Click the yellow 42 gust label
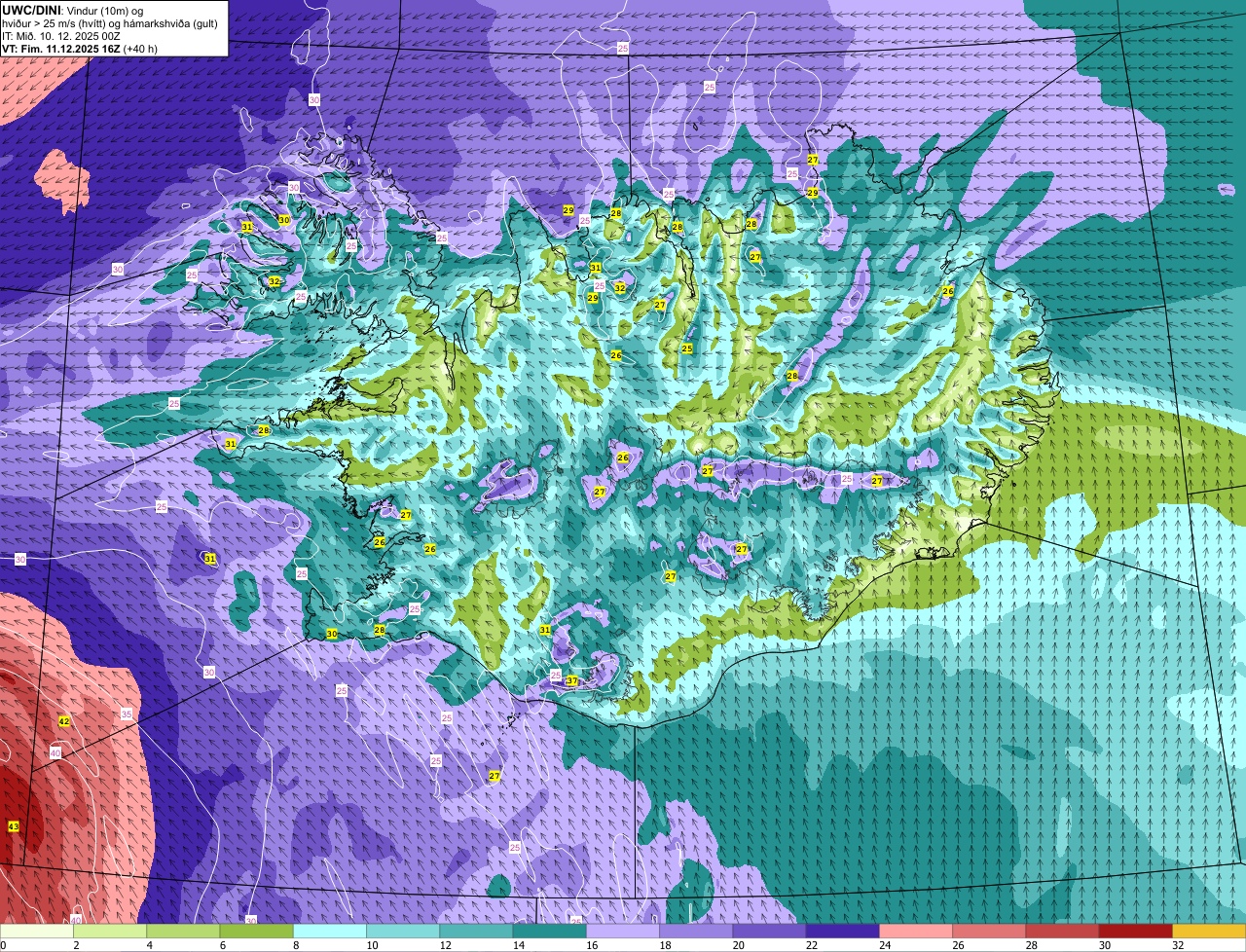The width and height of the screenshot is (1246, 952). tap(64, 721)
